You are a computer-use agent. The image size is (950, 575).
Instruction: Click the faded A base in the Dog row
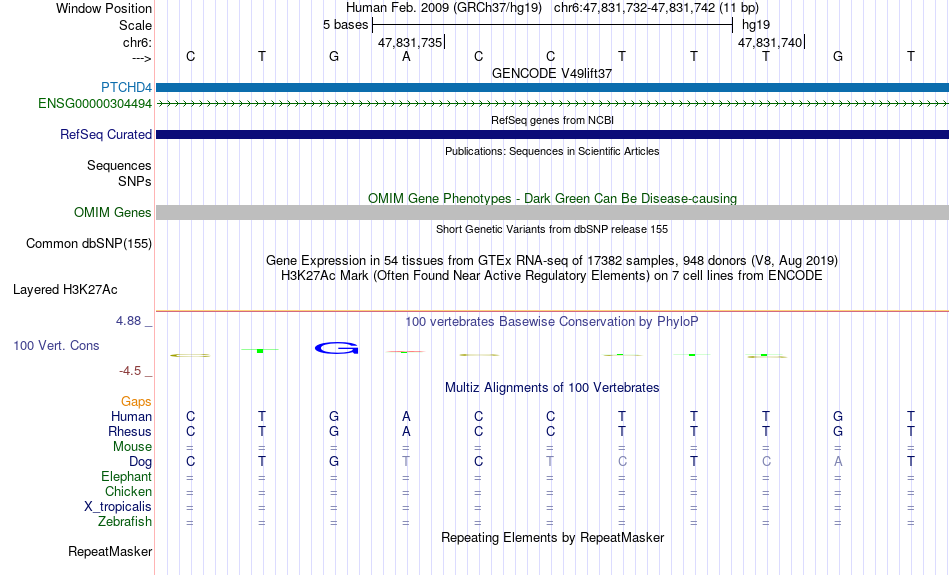pos(838,462)
